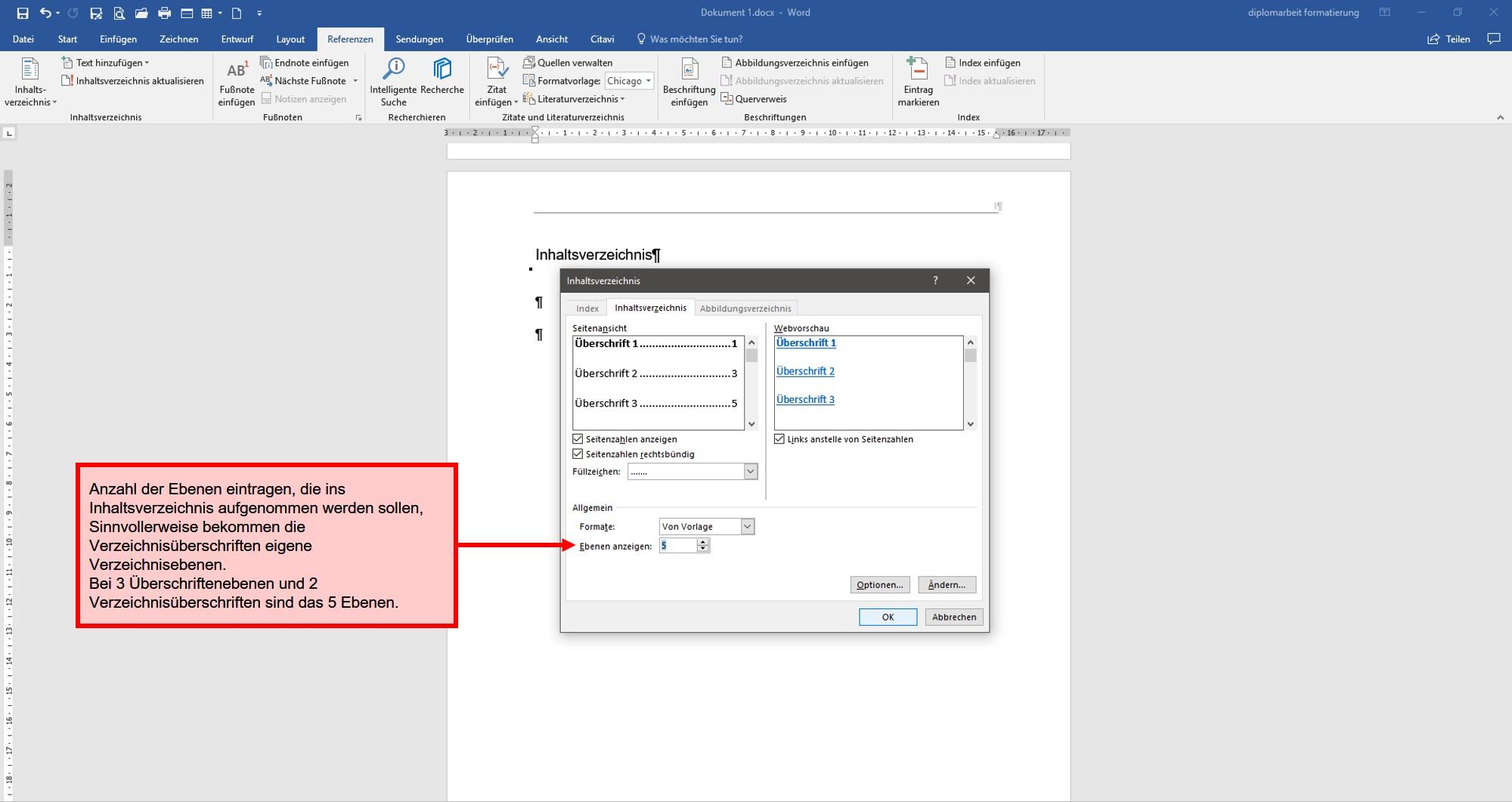Click the Optionen... button
This screenshot has height=802, width=1512.
(880, 585)
